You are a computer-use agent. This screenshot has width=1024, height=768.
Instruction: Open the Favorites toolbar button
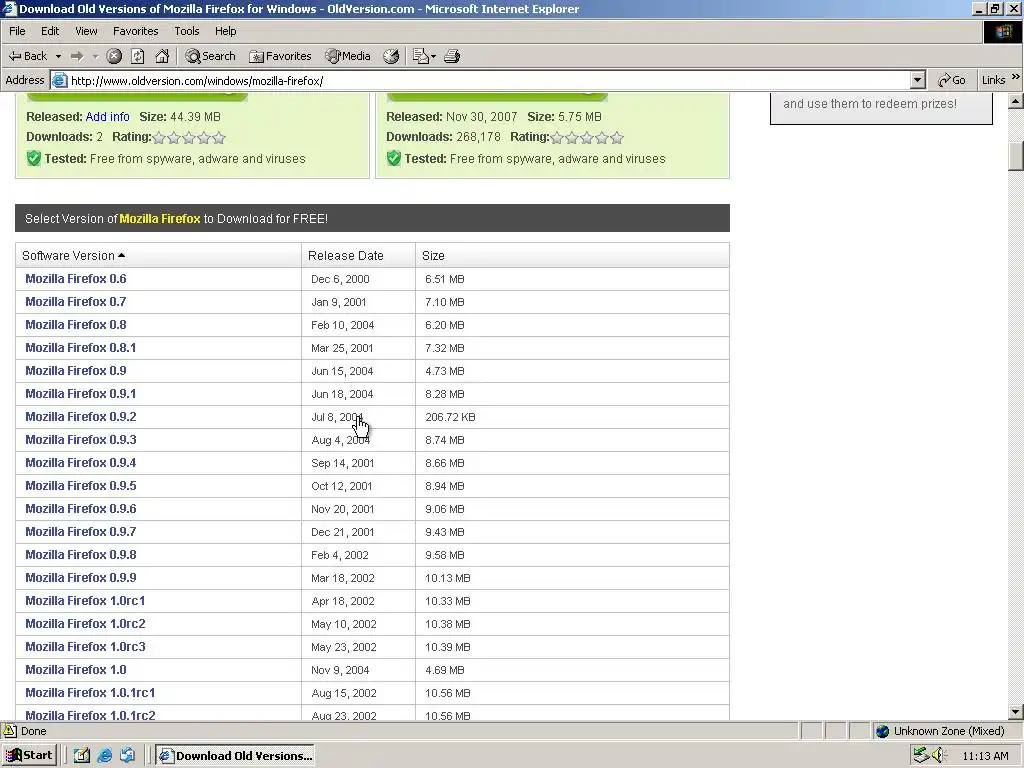pyautogui.click(x=280, y=56)
